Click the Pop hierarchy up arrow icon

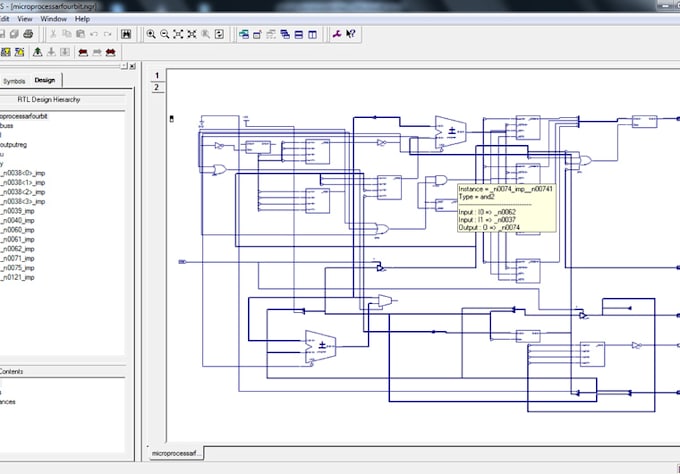point(38,52)
